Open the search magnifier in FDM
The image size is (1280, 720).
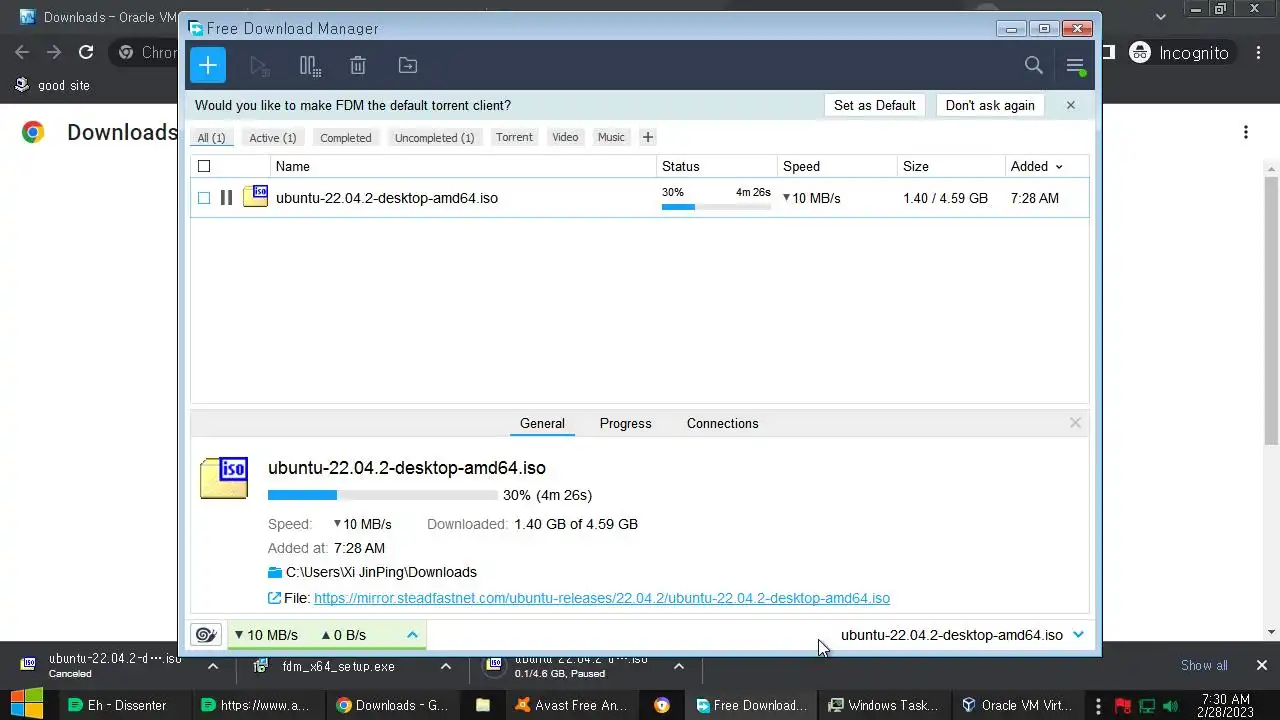1034,66
